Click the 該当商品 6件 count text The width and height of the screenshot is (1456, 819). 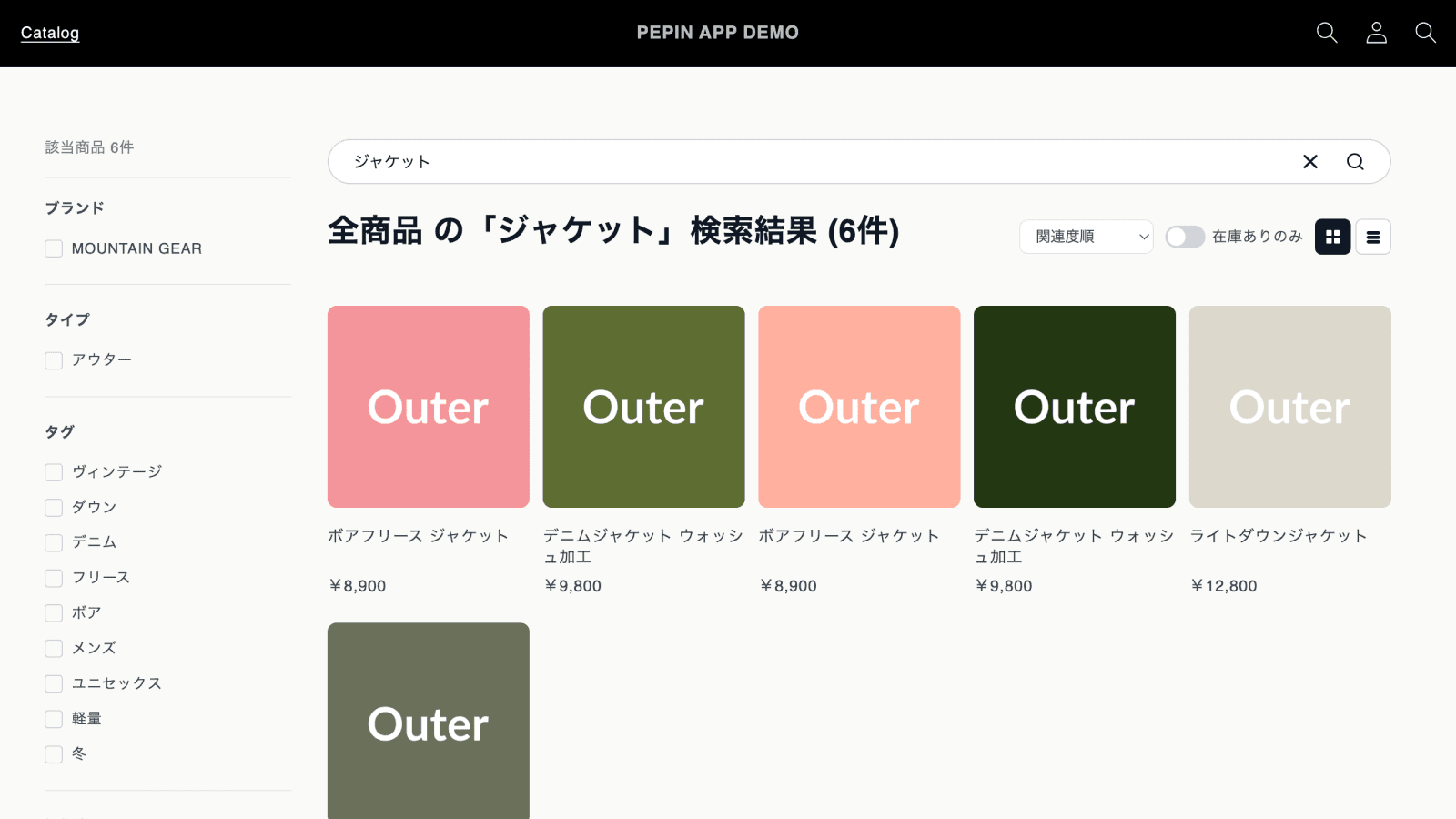pos(89,147)
